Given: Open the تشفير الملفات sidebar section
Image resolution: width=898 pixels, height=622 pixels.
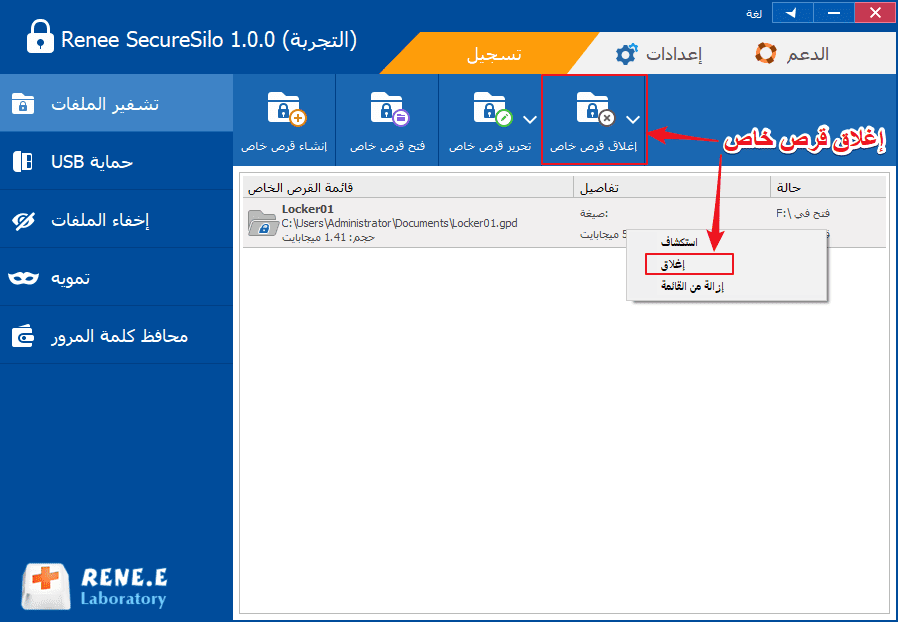Looking at the screenshot, I should pos(116,104).
